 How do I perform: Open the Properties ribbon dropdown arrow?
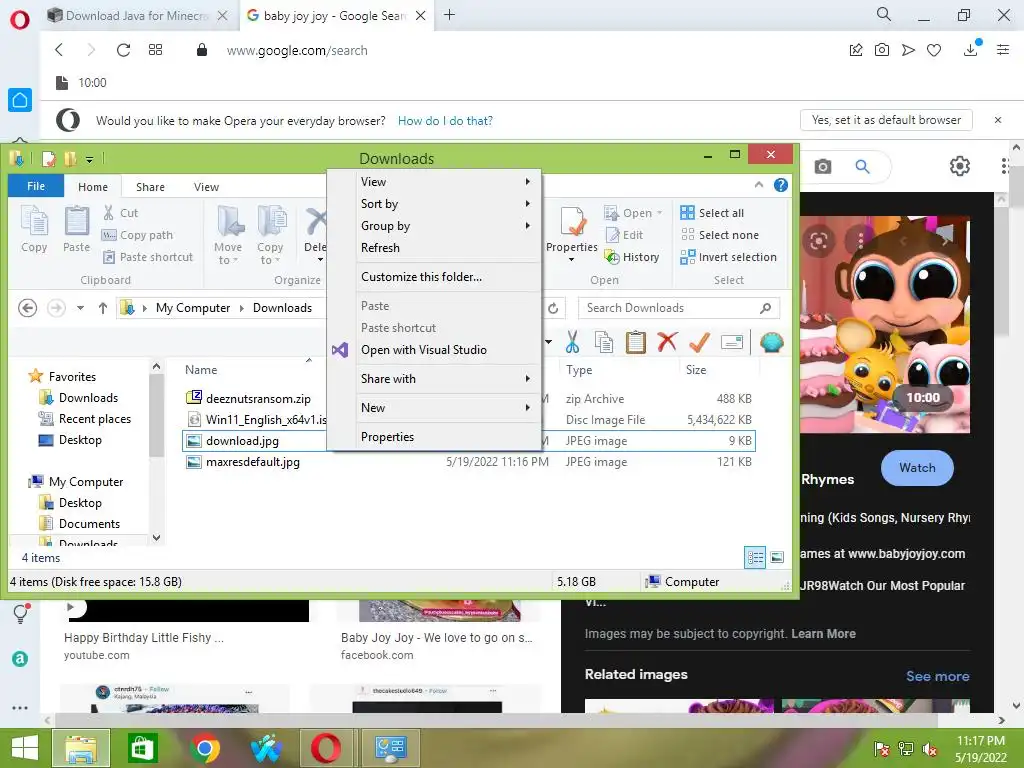(571, 260)
